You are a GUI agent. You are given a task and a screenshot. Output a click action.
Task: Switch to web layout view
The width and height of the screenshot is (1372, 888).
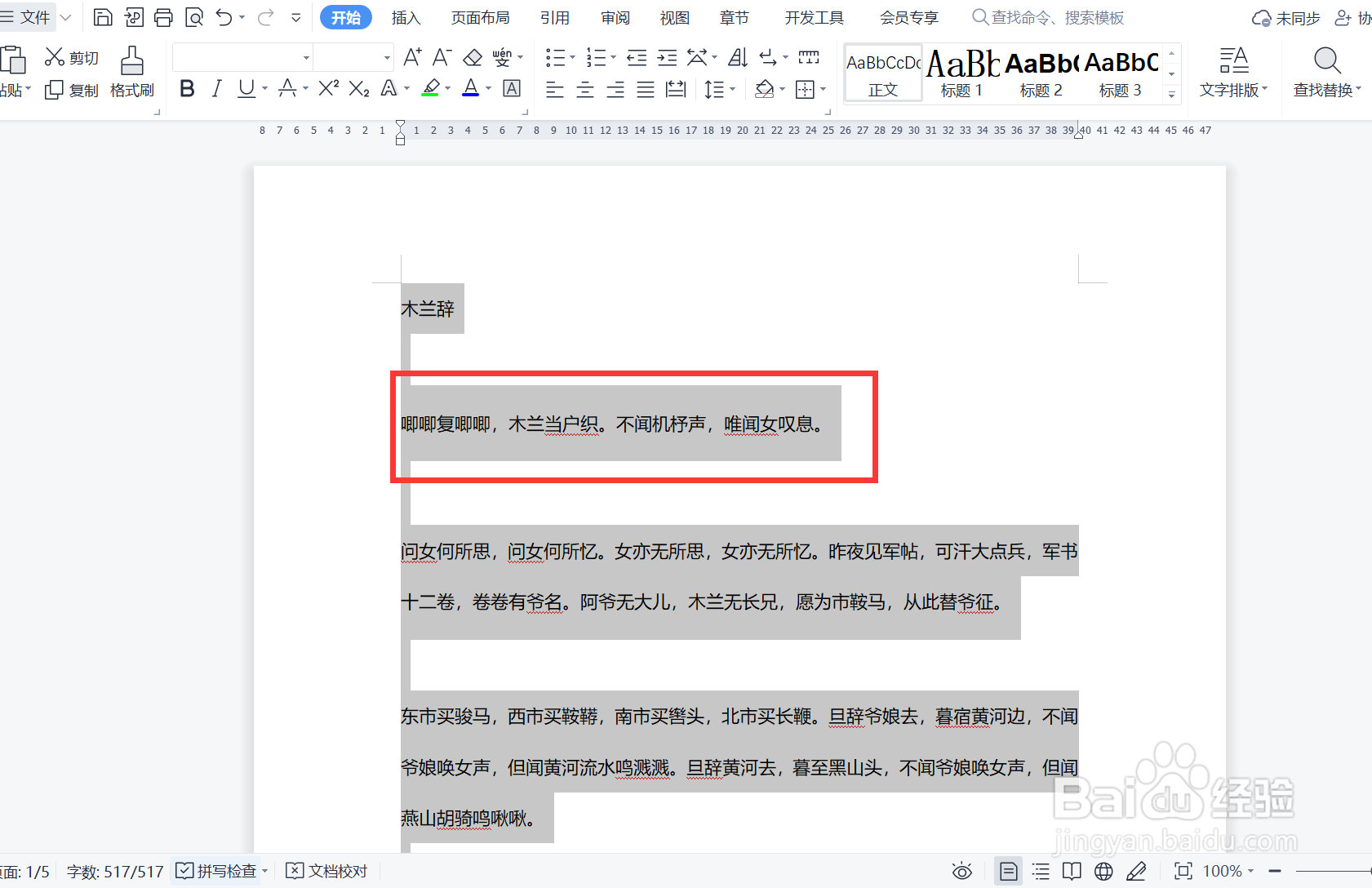(x=1103, y=872)
